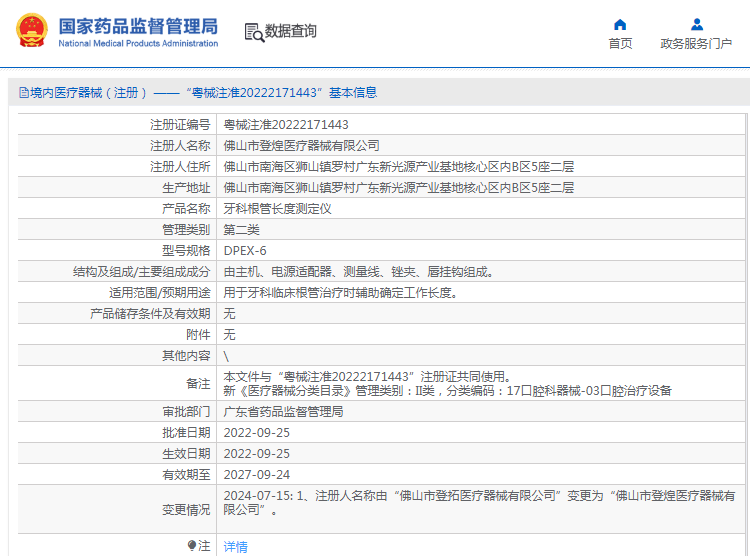Screen dimensions: 750x556
Task: Click the 适用范围/预期用途 label
Action: (159, 293)
